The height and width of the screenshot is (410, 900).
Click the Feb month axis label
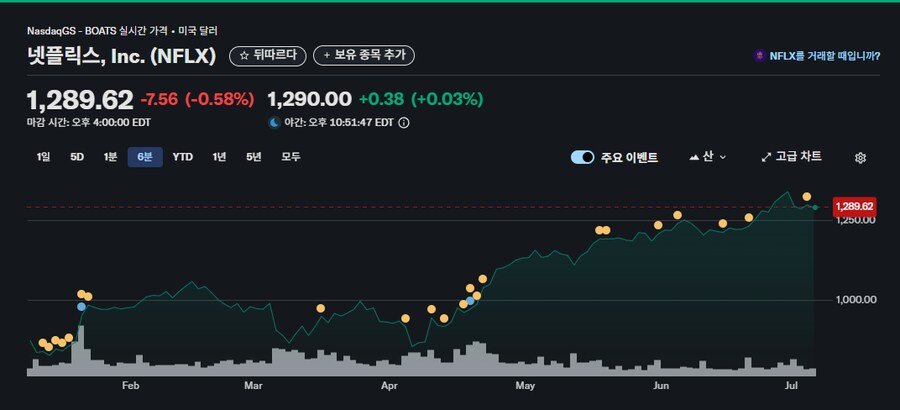click(130, 386)
